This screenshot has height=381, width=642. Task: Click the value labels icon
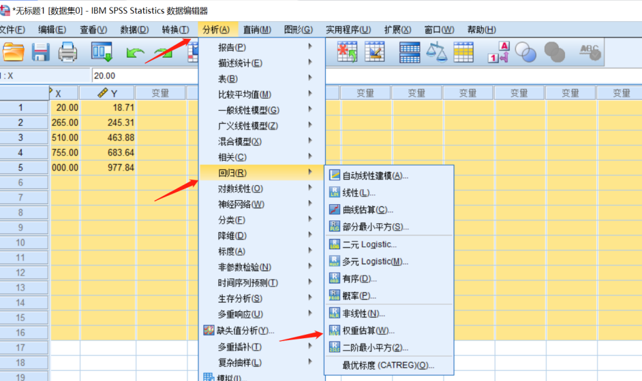(x=498, y=52)
